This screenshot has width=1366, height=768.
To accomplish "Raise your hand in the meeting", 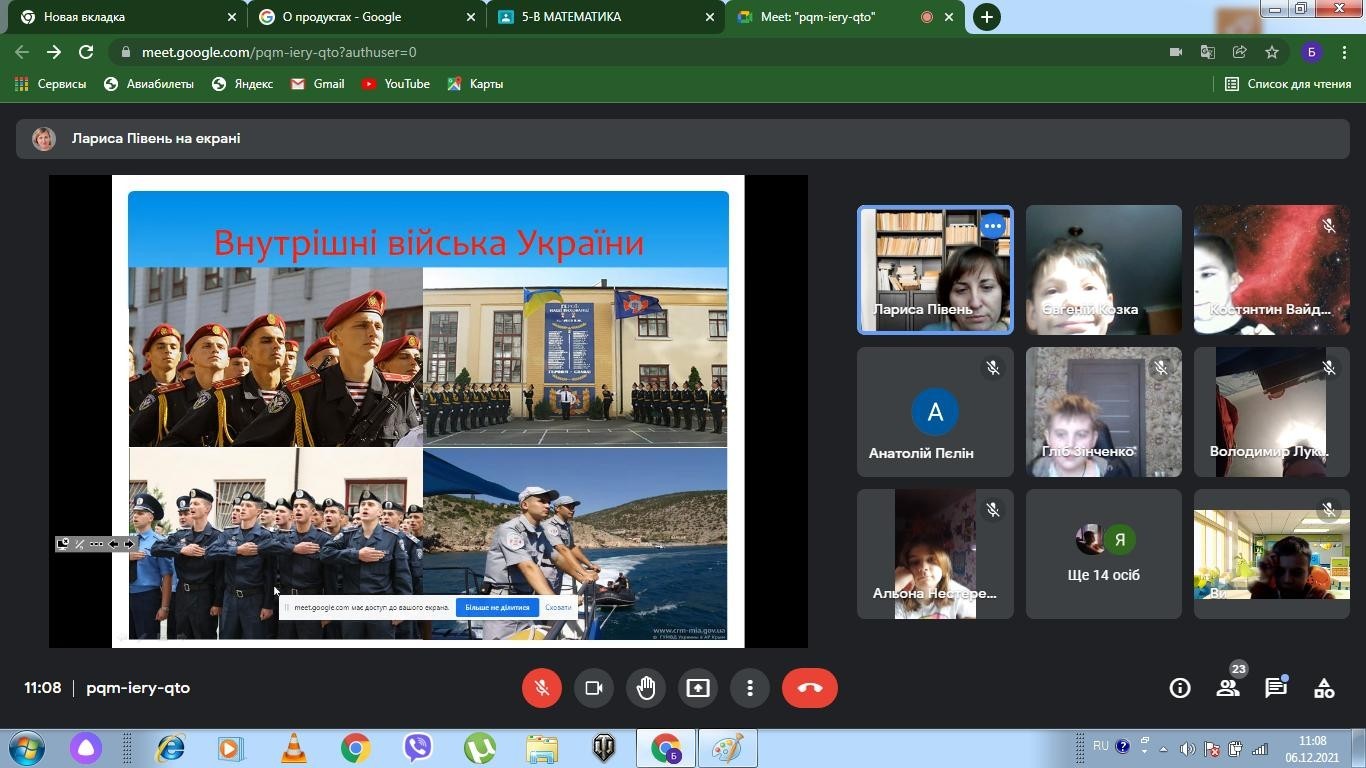I will pyautogui.click(x=646, y=688).
